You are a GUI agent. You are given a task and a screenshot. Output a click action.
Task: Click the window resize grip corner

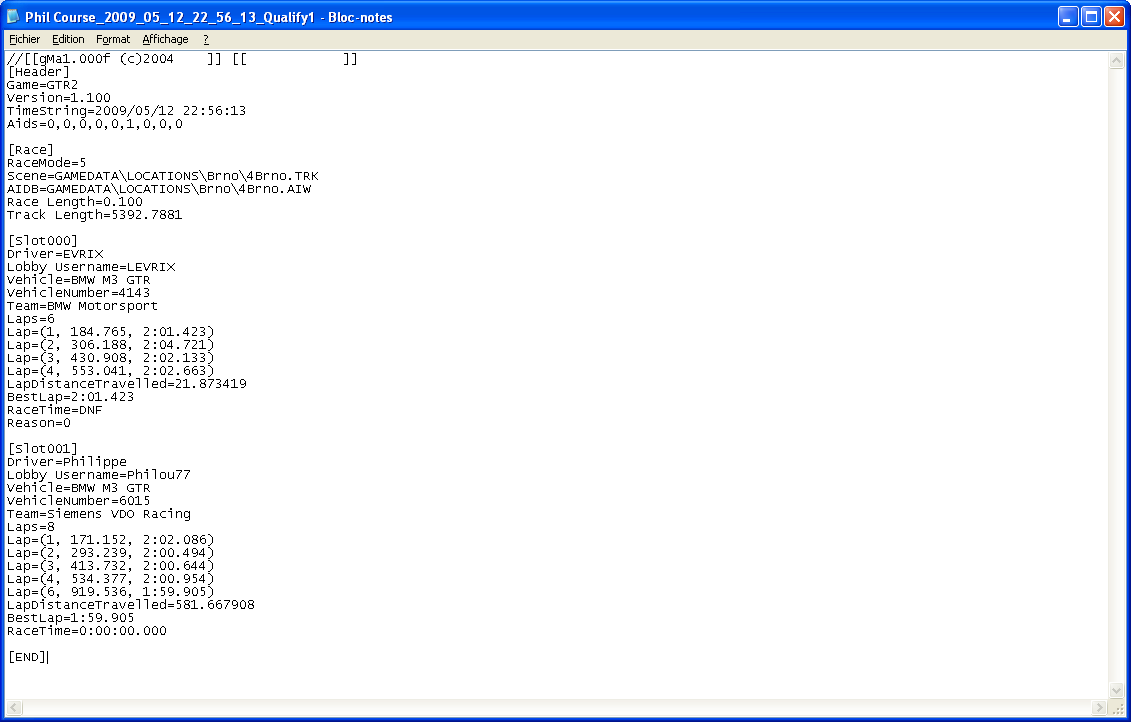(1117, 708)
